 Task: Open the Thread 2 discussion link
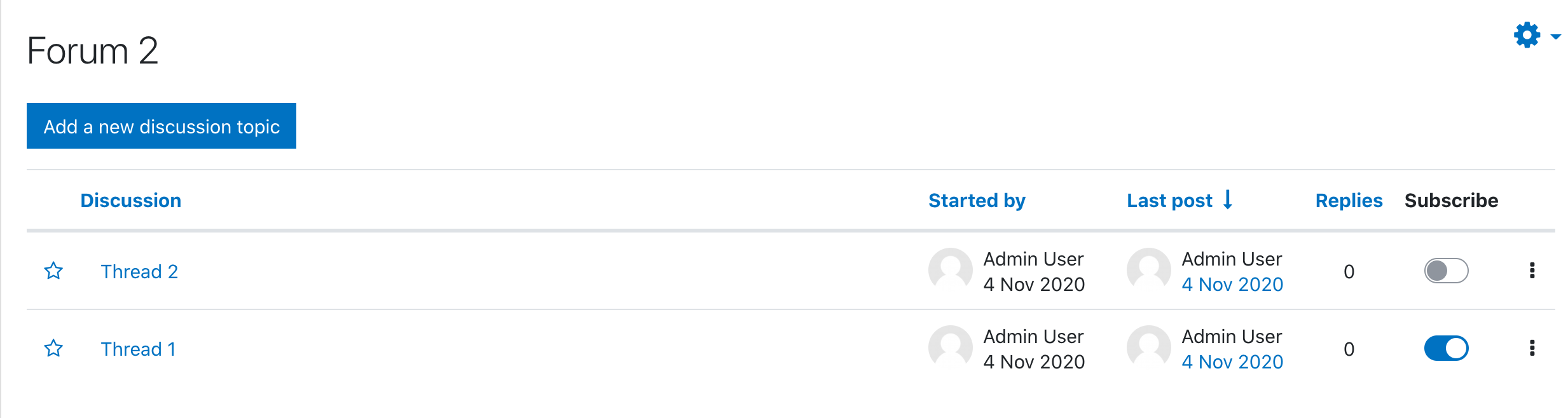(x=139, y=272)
